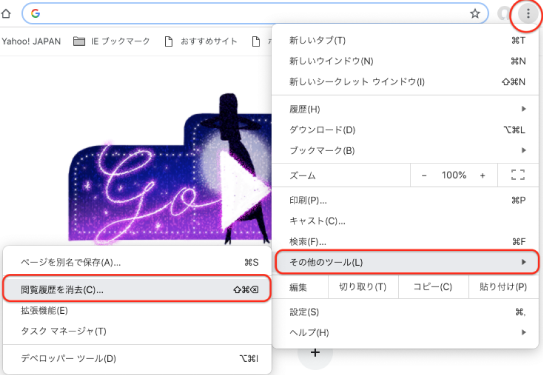Viewport: 543px width, 375px height.
Task: Open 拡張機能(E) submenu item
Action: [x=137, y=311]
